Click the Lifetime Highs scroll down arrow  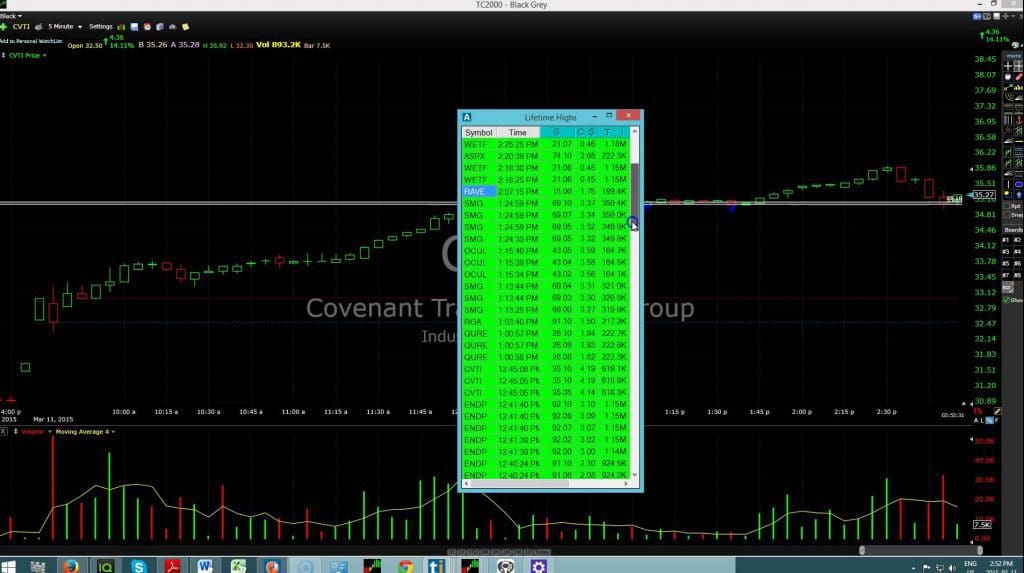click(634, 475)
